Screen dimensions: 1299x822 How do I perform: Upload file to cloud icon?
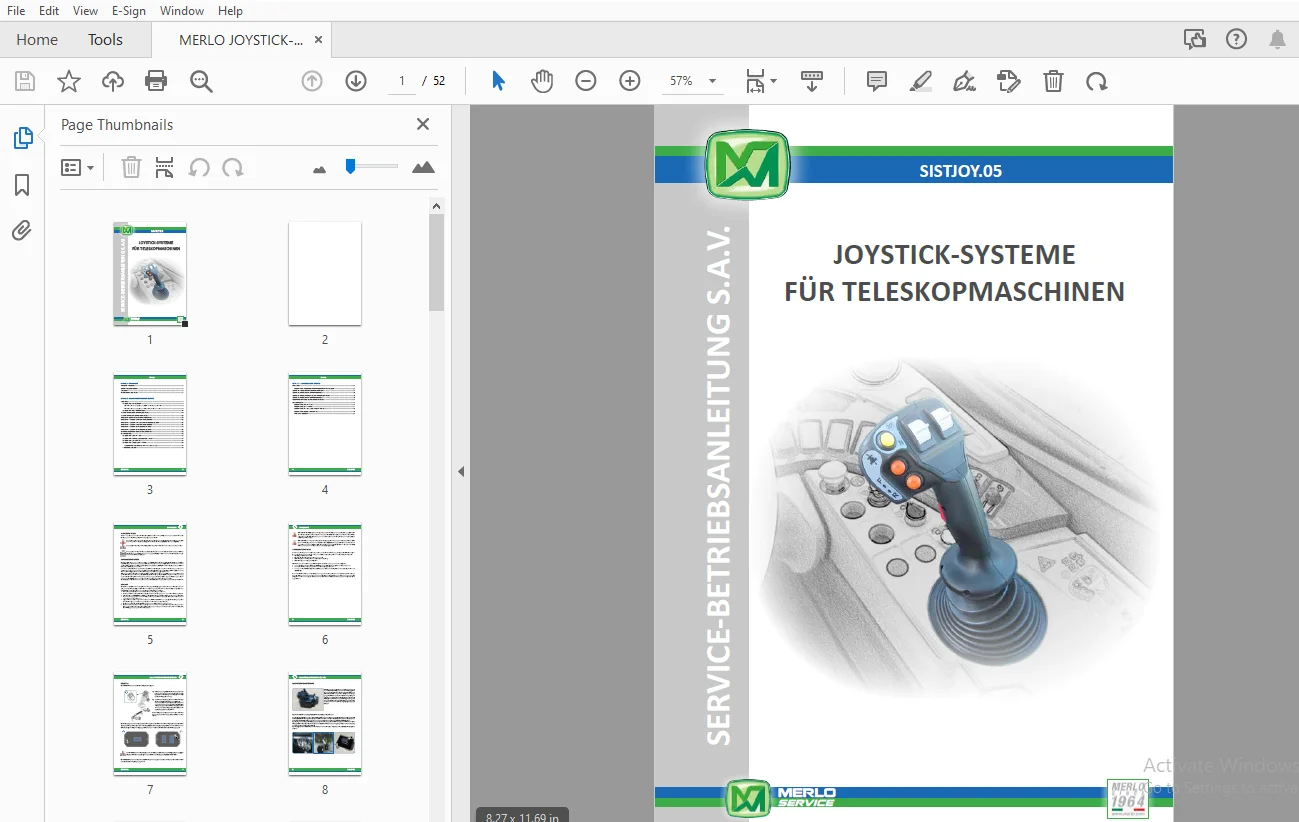pos(113,82)
